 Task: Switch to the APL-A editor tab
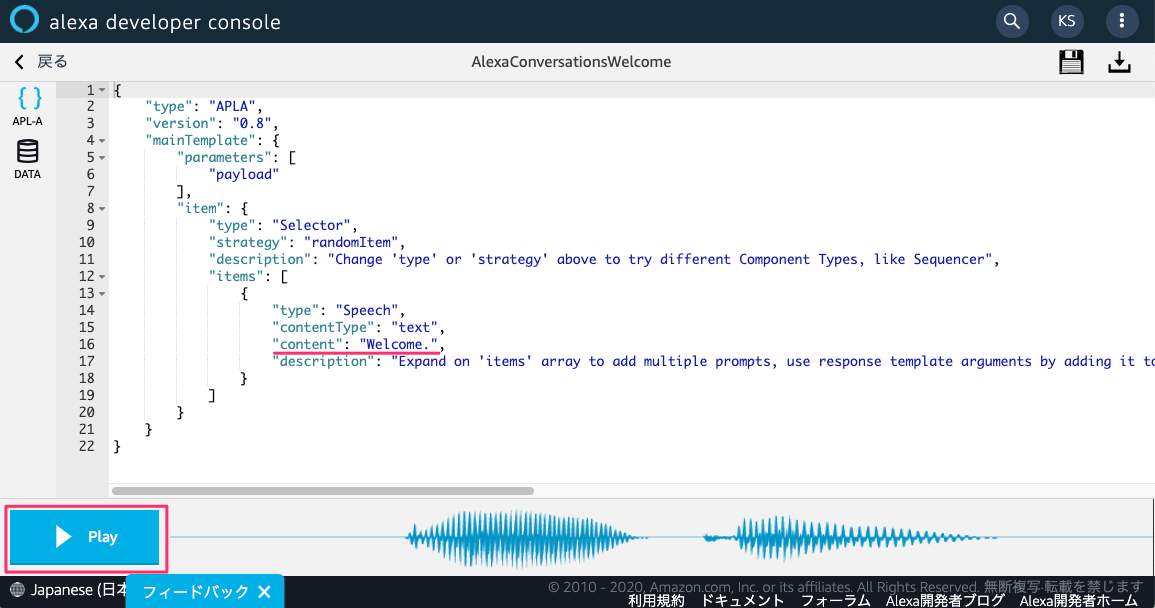tap(28, 106)
